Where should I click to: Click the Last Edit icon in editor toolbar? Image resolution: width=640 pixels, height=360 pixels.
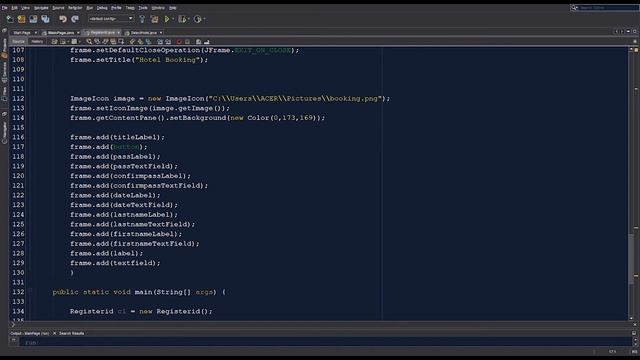[x=54, y=41]
